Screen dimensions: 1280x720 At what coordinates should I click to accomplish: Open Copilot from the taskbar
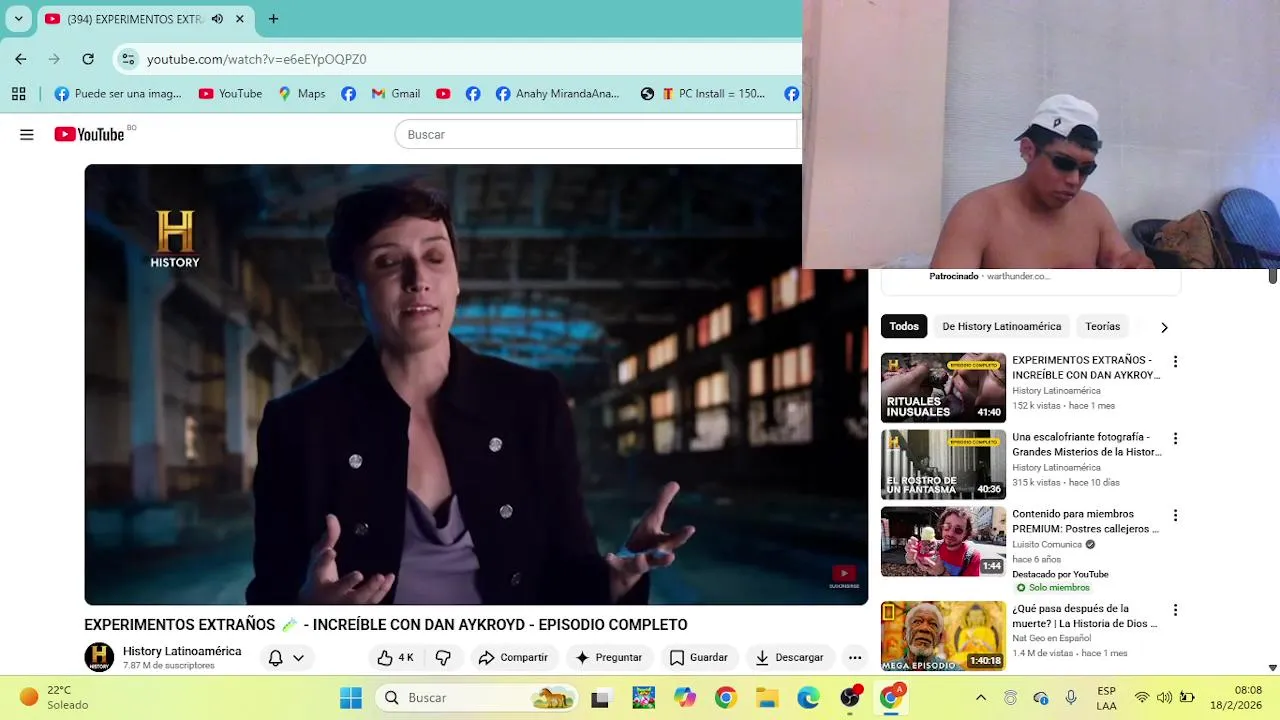684,697
